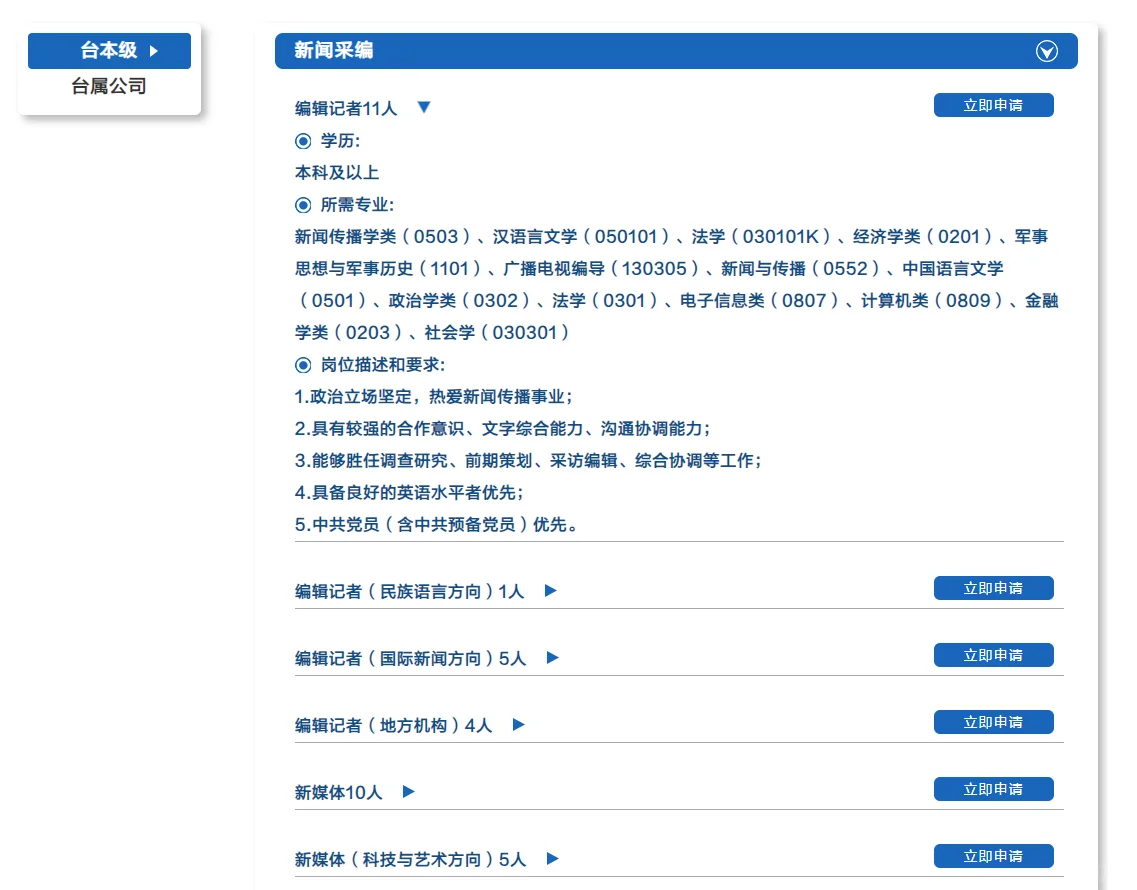Select the 台本级 sidebar tab
Image resolution: width=1137 pixels, height=890 pixels.
coord(108,50)
